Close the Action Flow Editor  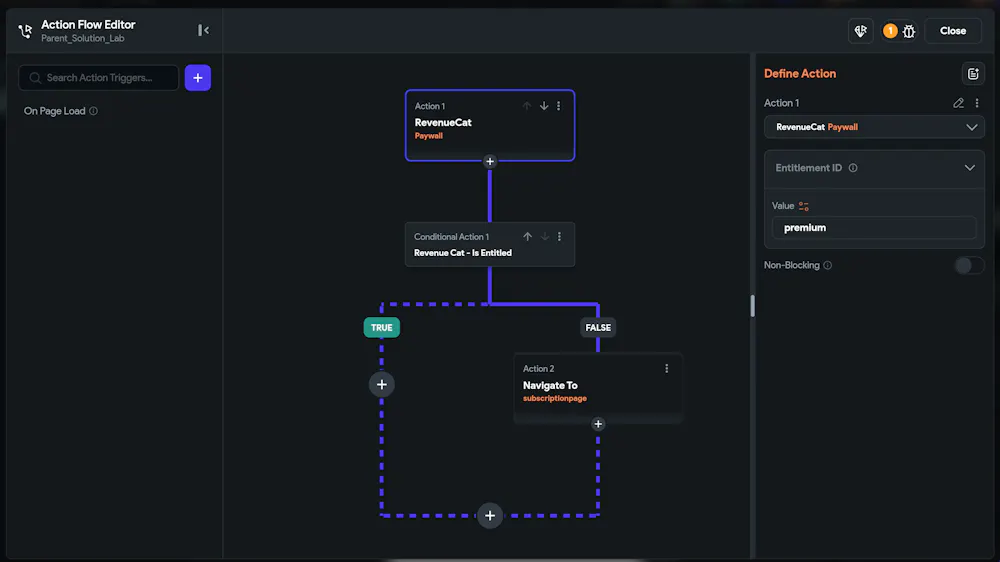pyautogui.click(x=953, y=31)
